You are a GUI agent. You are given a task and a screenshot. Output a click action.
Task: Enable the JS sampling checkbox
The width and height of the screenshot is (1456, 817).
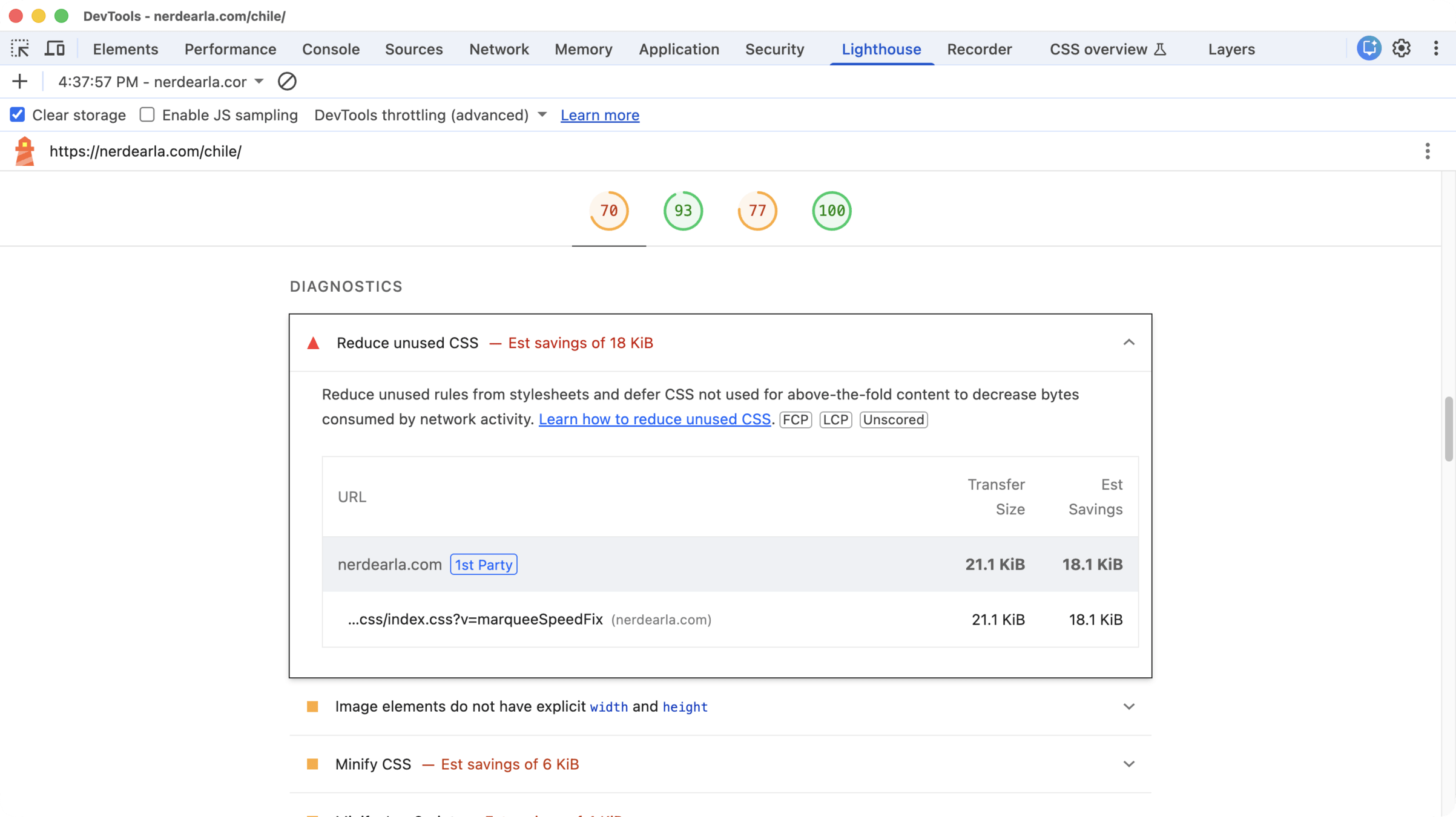[147, 115]
